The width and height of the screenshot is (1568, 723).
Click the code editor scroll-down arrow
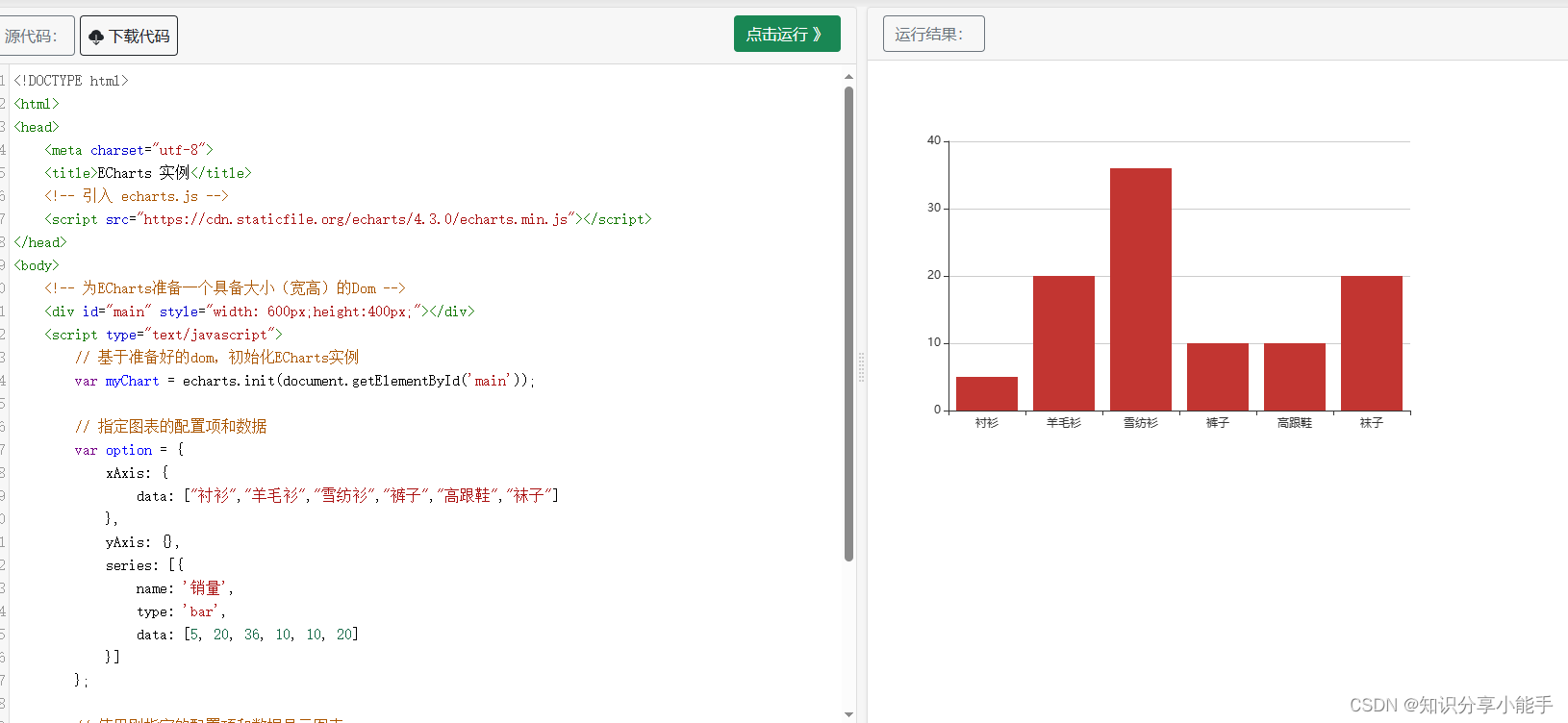point(848,714)
